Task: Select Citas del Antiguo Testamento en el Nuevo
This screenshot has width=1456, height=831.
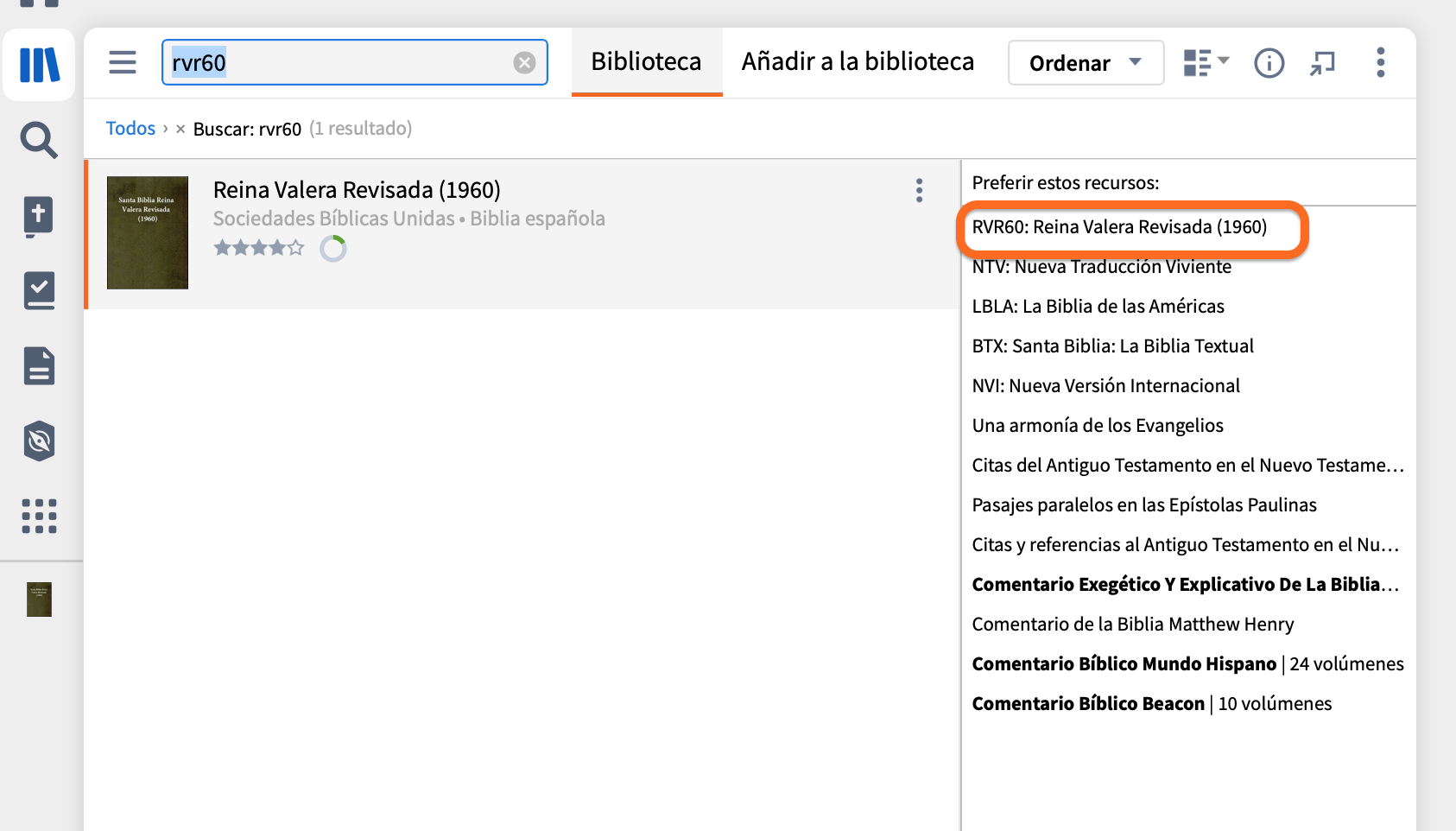Action: click(1187, 466)
